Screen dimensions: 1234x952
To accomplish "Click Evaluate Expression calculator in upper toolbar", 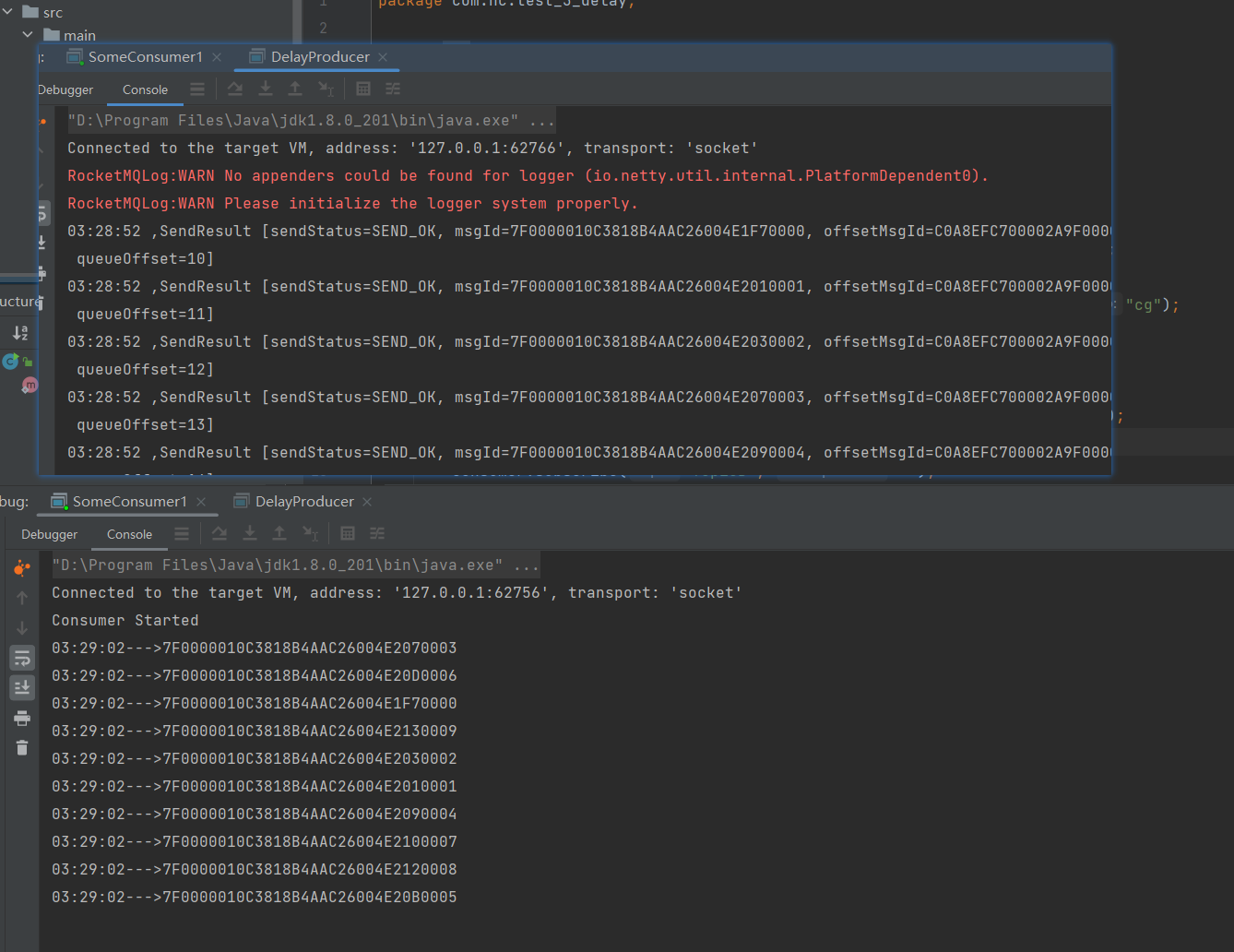I will (363, 89).
